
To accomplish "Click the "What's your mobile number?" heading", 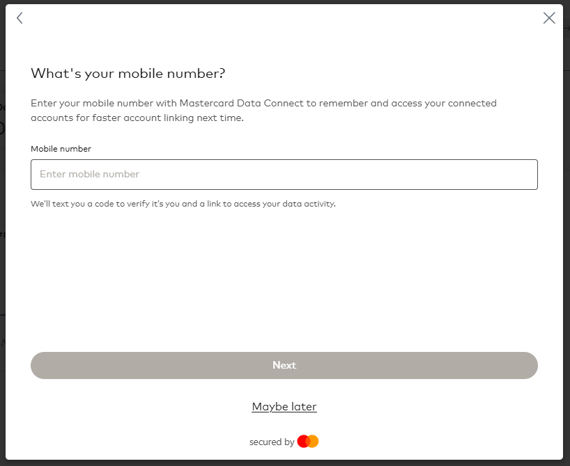I will 128,73.
